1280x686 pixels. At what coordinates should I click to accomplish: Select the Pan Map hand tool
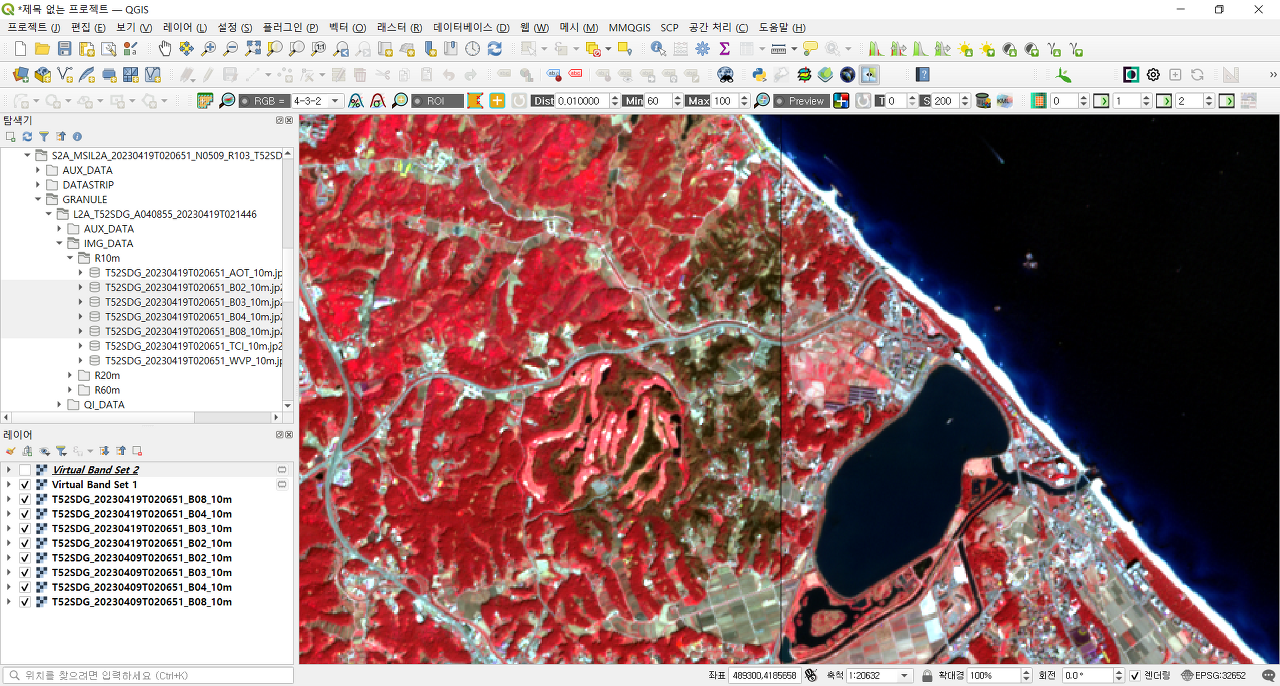(x=164, y=48)
